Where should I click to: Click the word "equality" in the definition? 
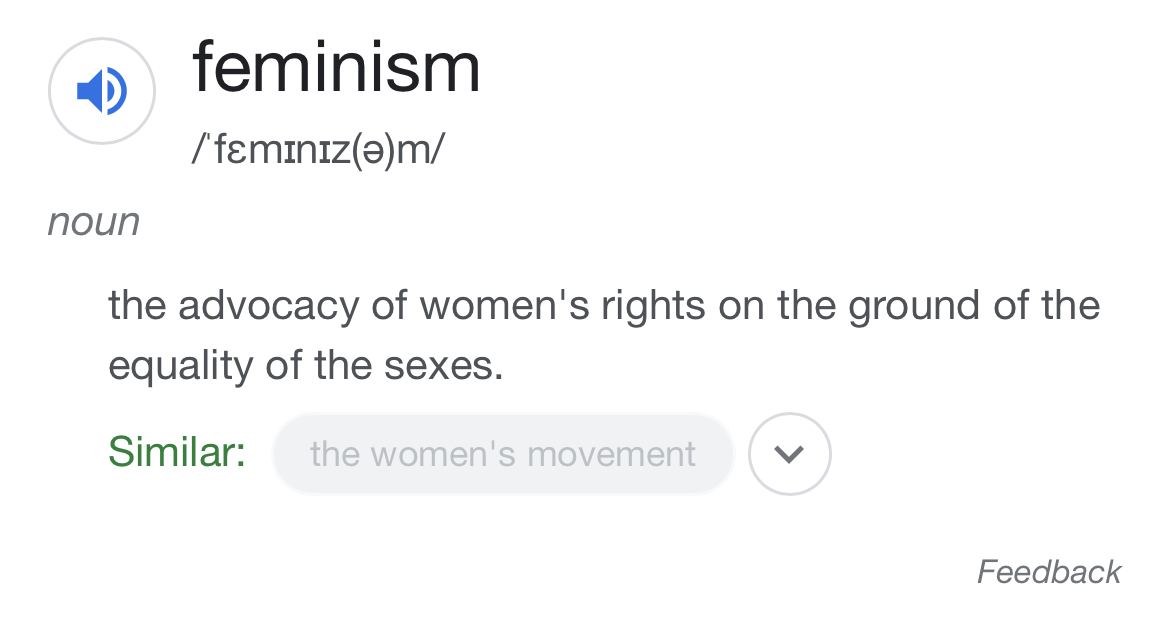click(181, 367)
